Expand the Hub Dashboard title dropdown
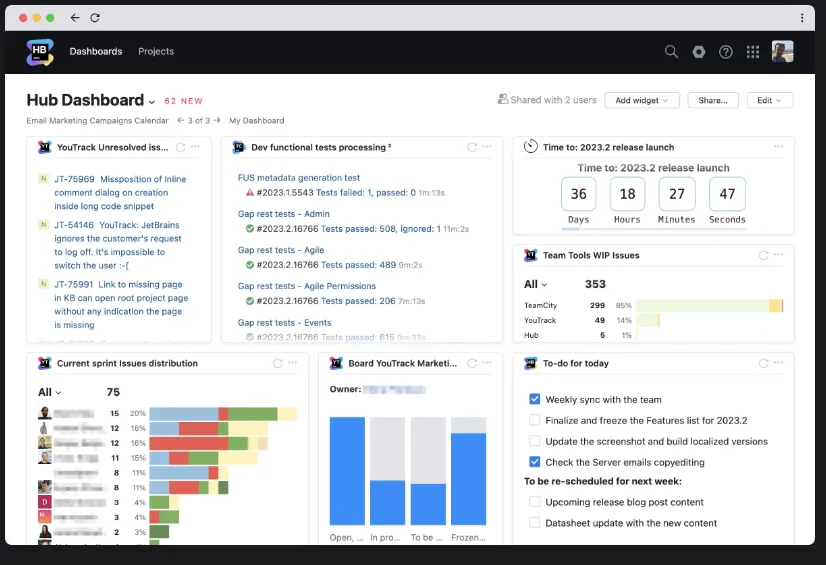 pyautogui.click(x=152, y=102)
